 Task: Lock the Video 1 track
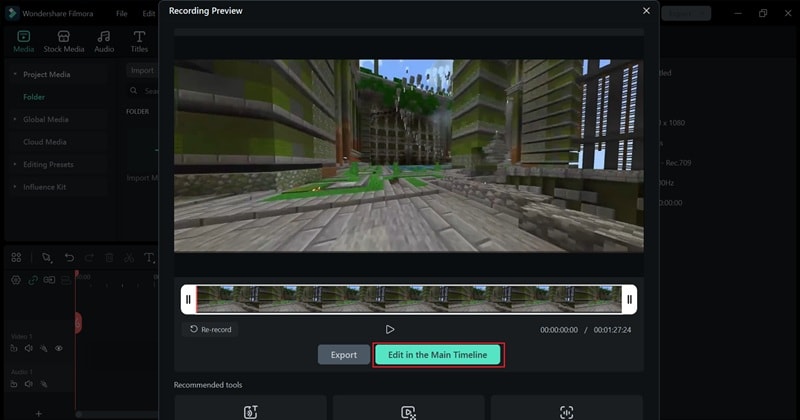pos(14,348)
